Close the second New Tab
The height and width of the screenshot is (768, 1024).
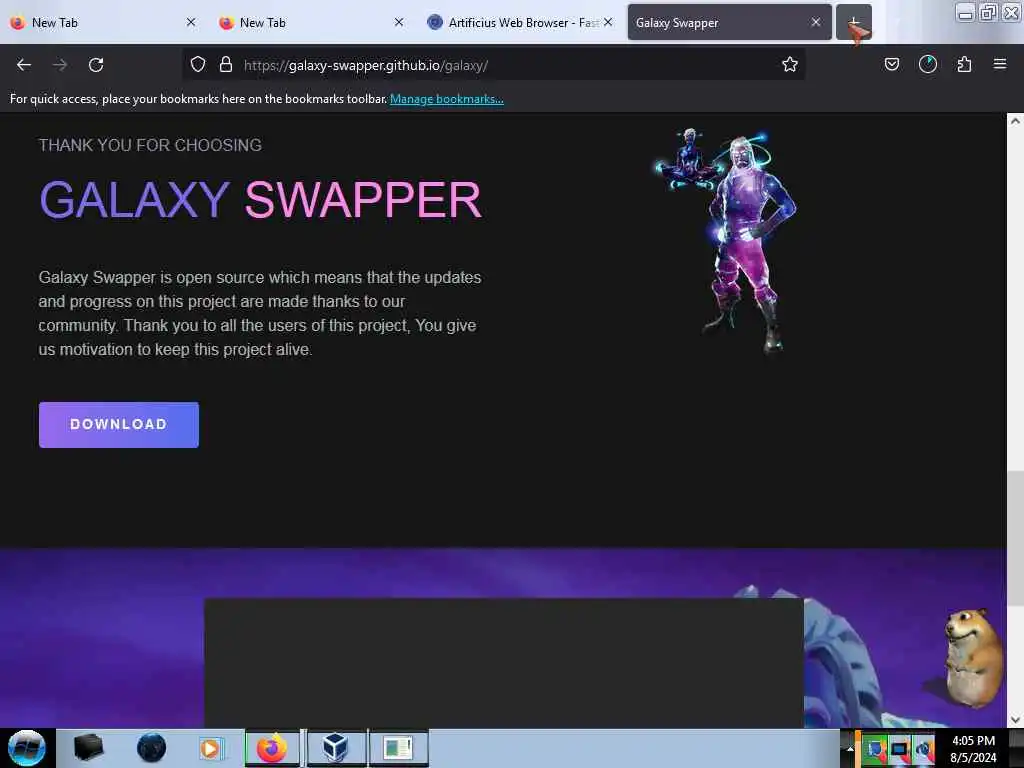[x=399, y=22]
